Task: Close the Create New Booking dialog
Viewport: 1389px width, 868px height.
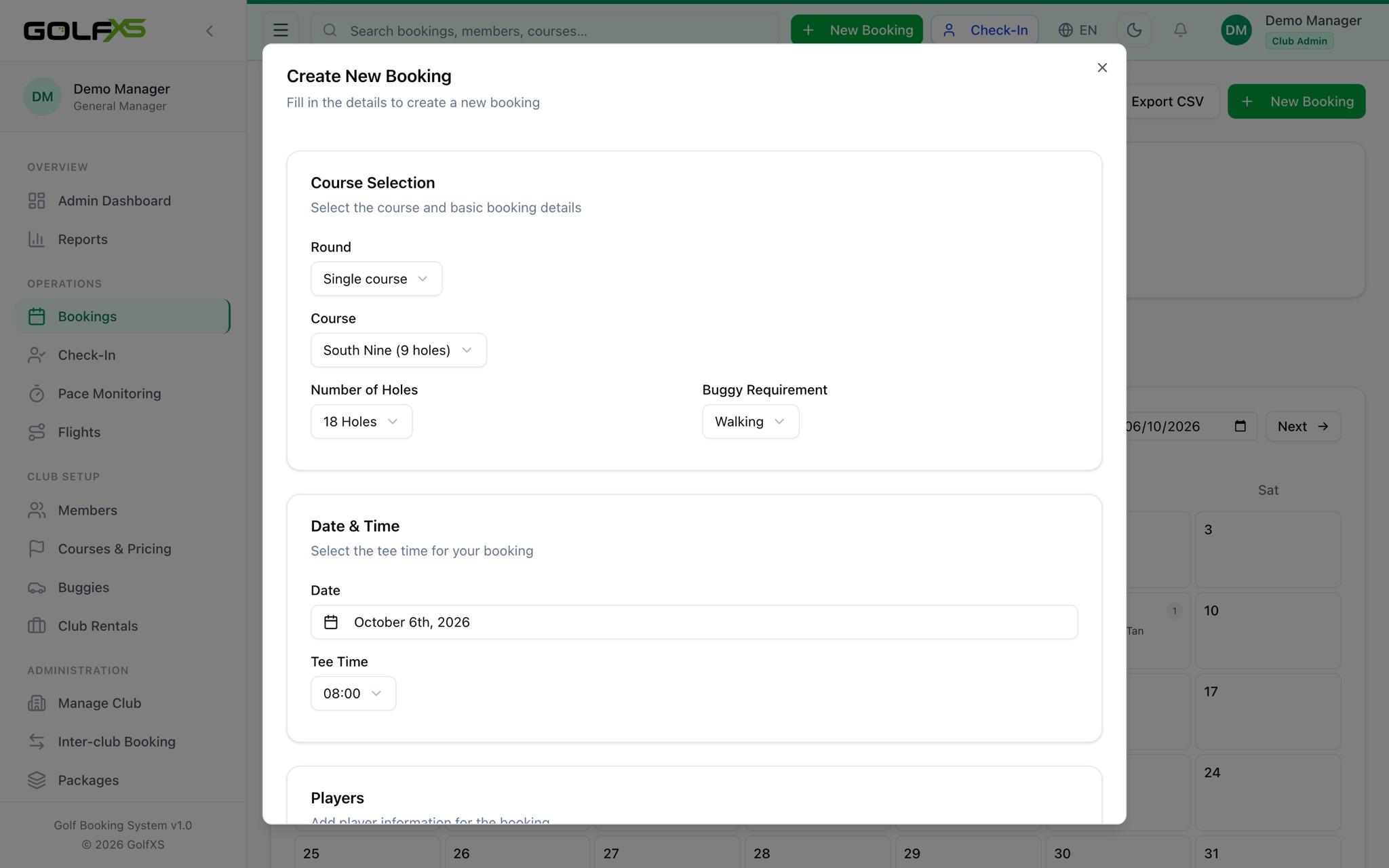Action: (1102, 68)
